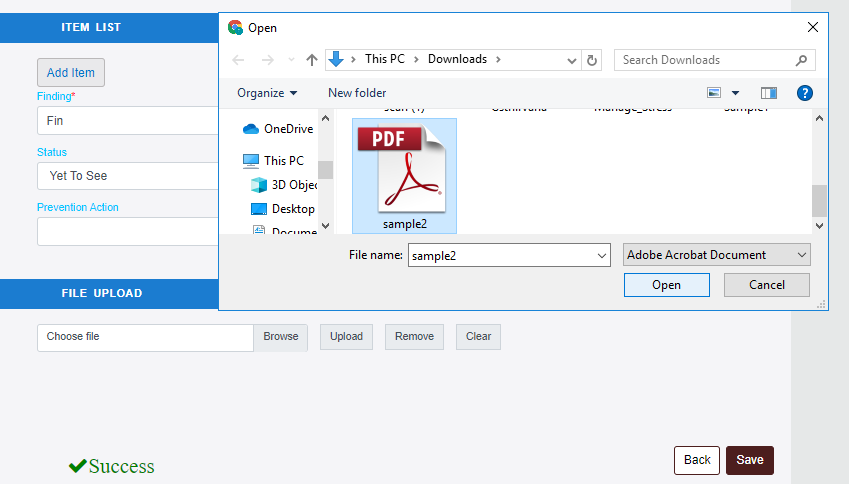Select the sample2 PDF file thumbnail
Image resolution: width=849 pixels, height=484 pixels.
[404, 172]
